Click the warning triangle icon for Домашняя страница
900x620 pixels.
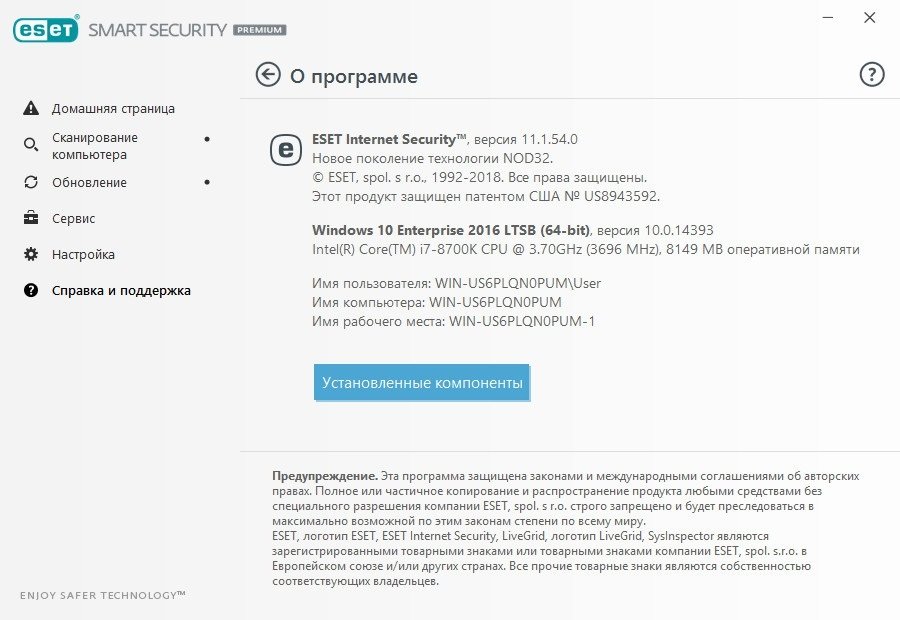point(31,108)
